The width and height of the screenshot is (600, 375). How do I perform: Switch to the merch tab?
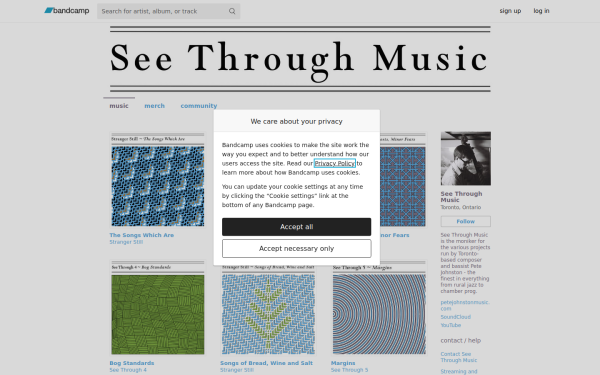tap(155, 106)
